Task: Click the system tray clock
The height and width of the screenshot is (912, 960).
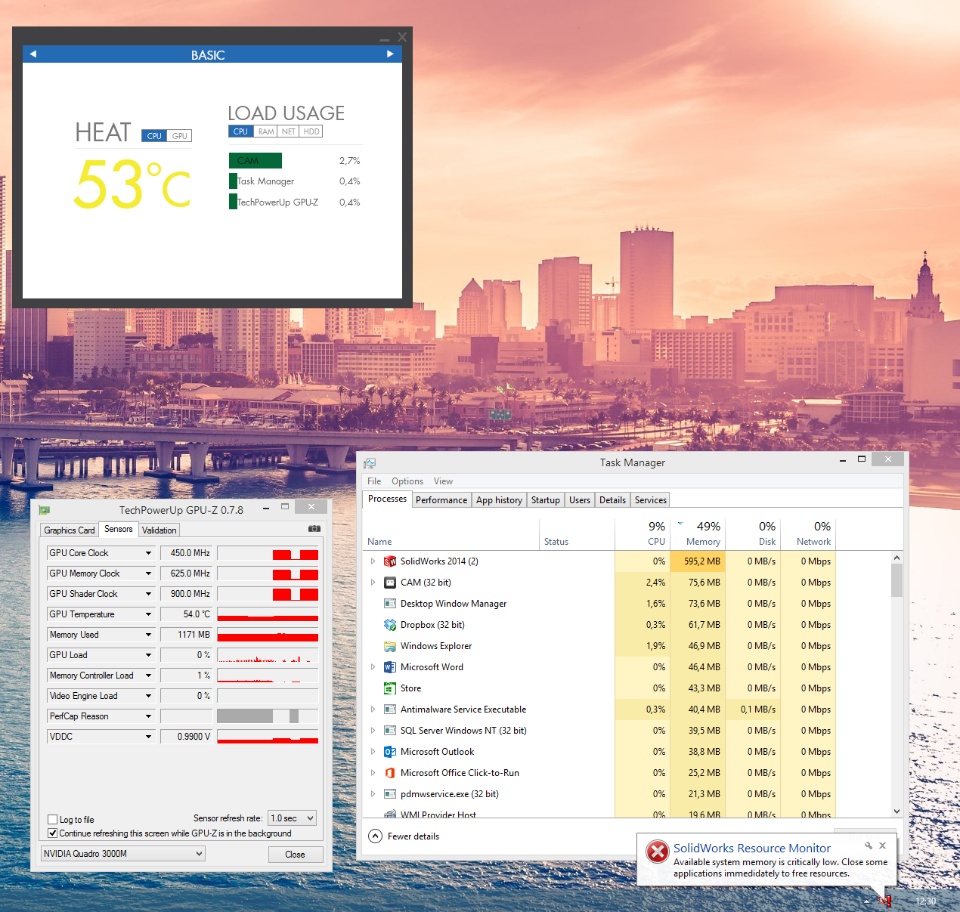Action: (926, 901)
